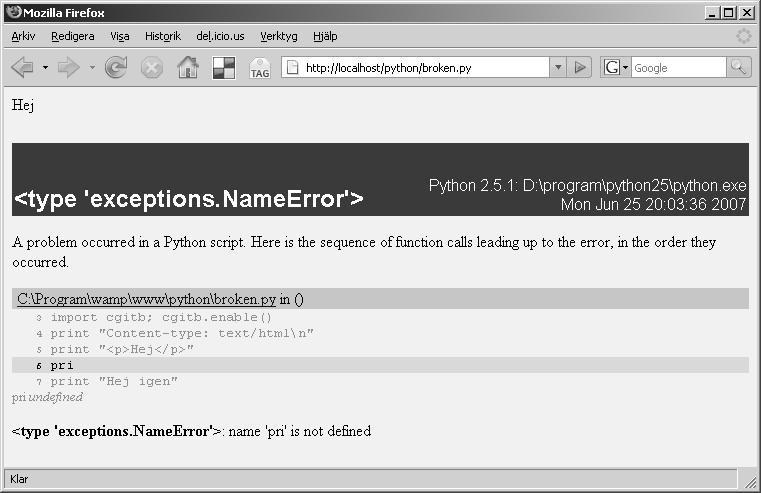The image size is (761, 493).
Task: Click the Firefox activity throbber icon
Action: pyautogui.click(x=744, y=36)
